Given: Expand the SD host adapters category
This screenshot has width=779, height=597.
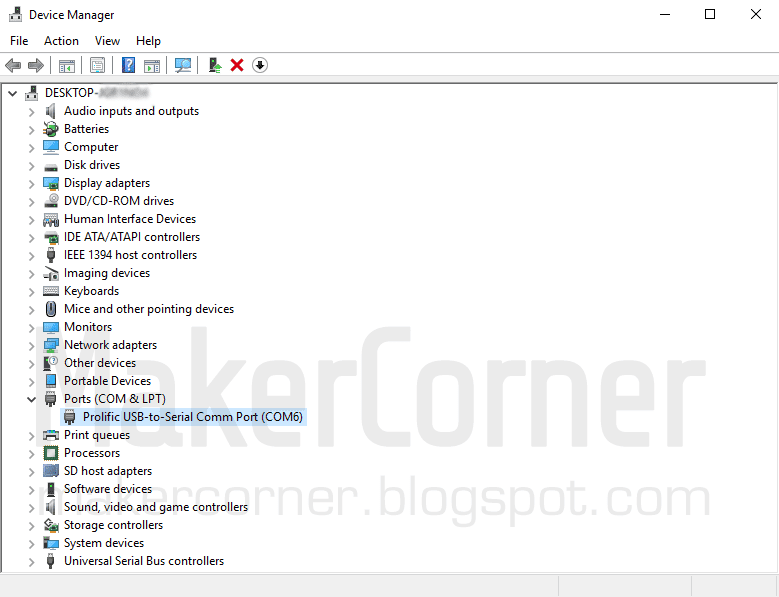Looking at the screenshot, I should point(31,471).
